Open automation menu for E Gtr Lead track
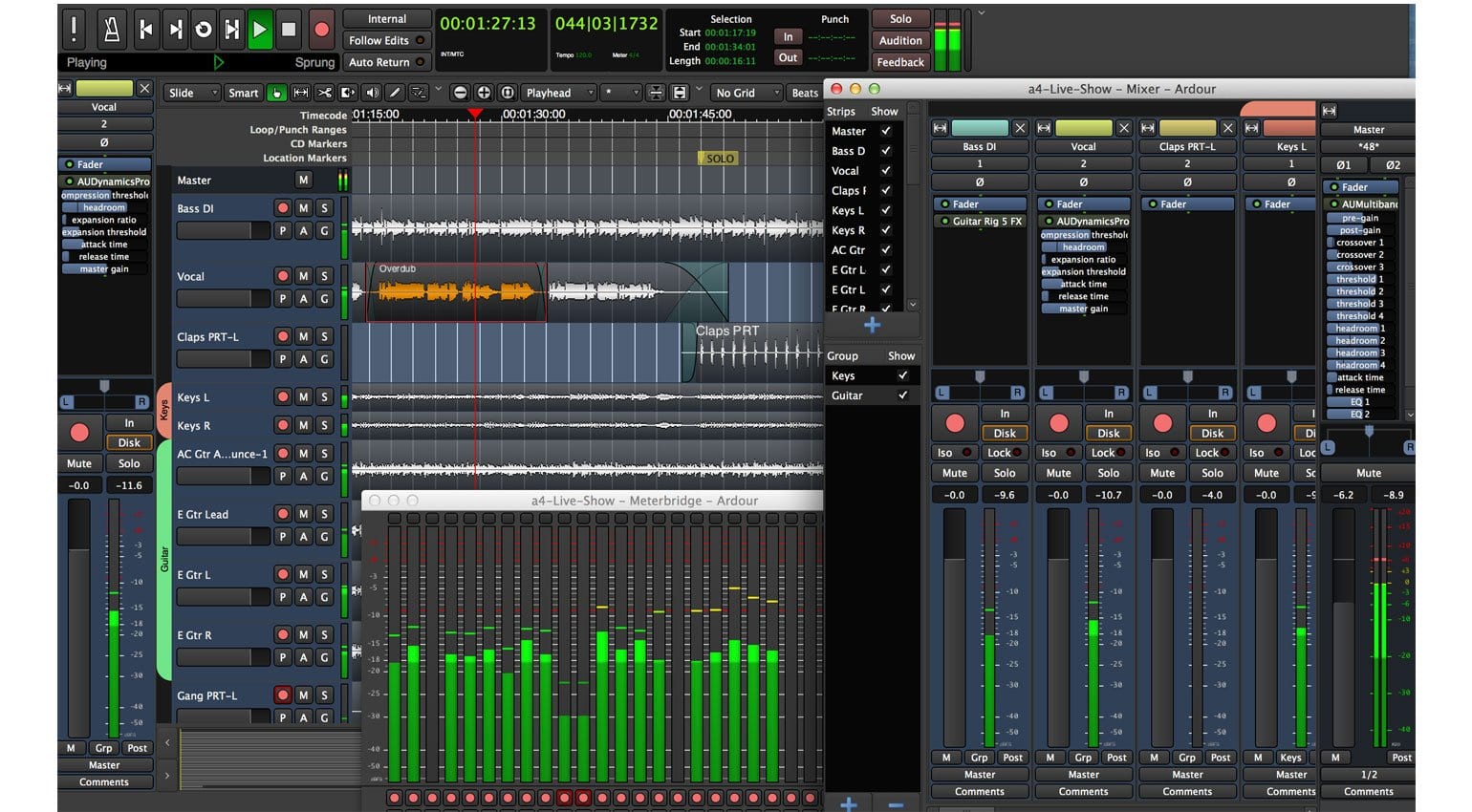 coord(303,537)
